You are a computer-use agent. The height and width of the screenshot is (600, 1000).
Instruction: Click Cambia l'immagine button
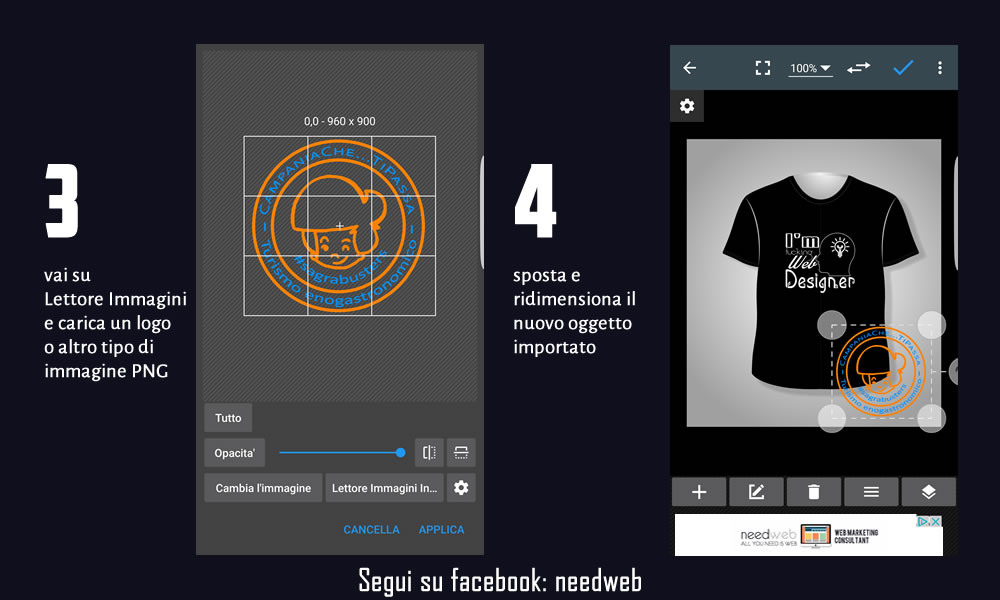click(x=263, y=488)
